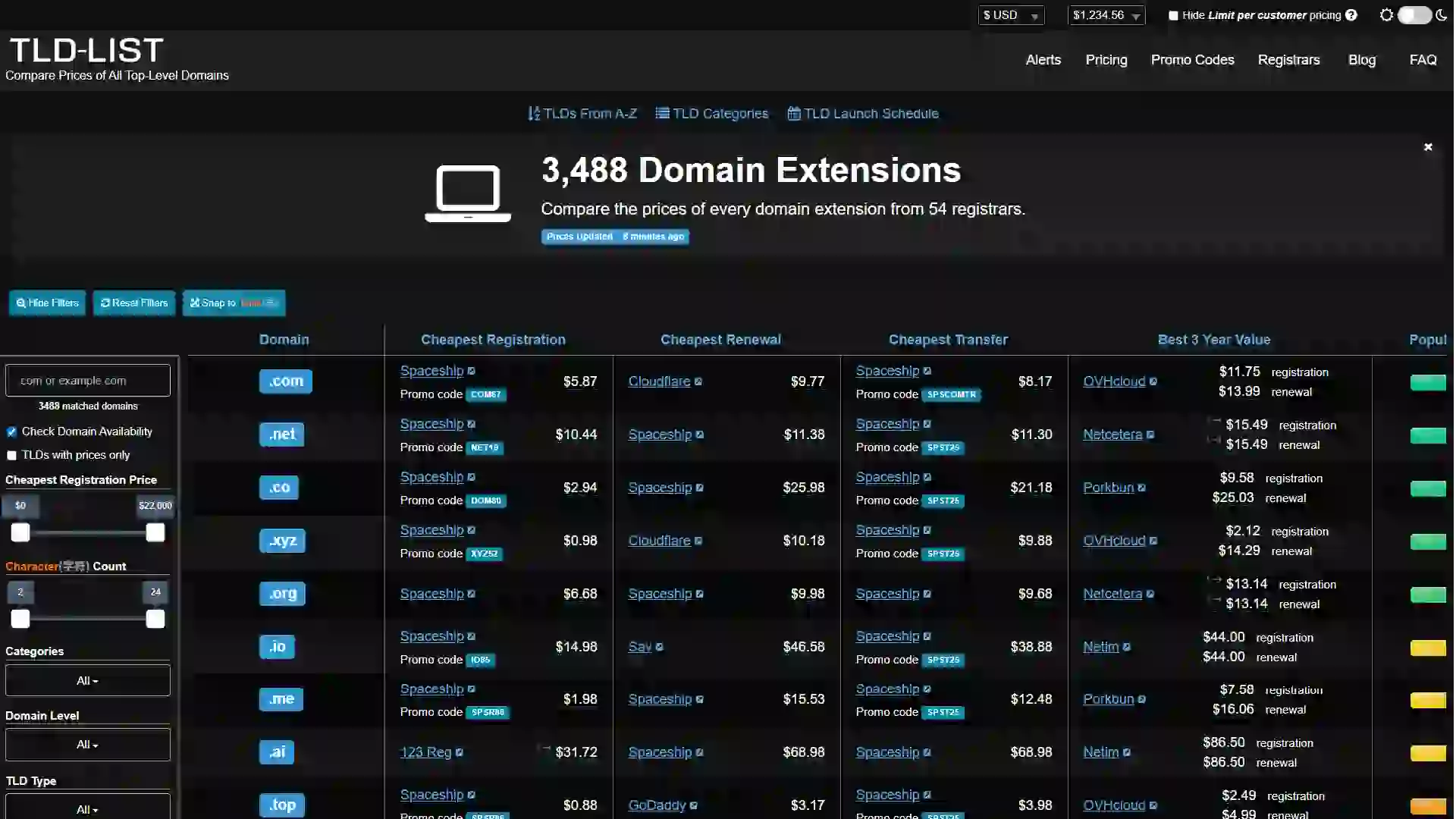Open the Promo Codes menu item

click(1192, 60)
